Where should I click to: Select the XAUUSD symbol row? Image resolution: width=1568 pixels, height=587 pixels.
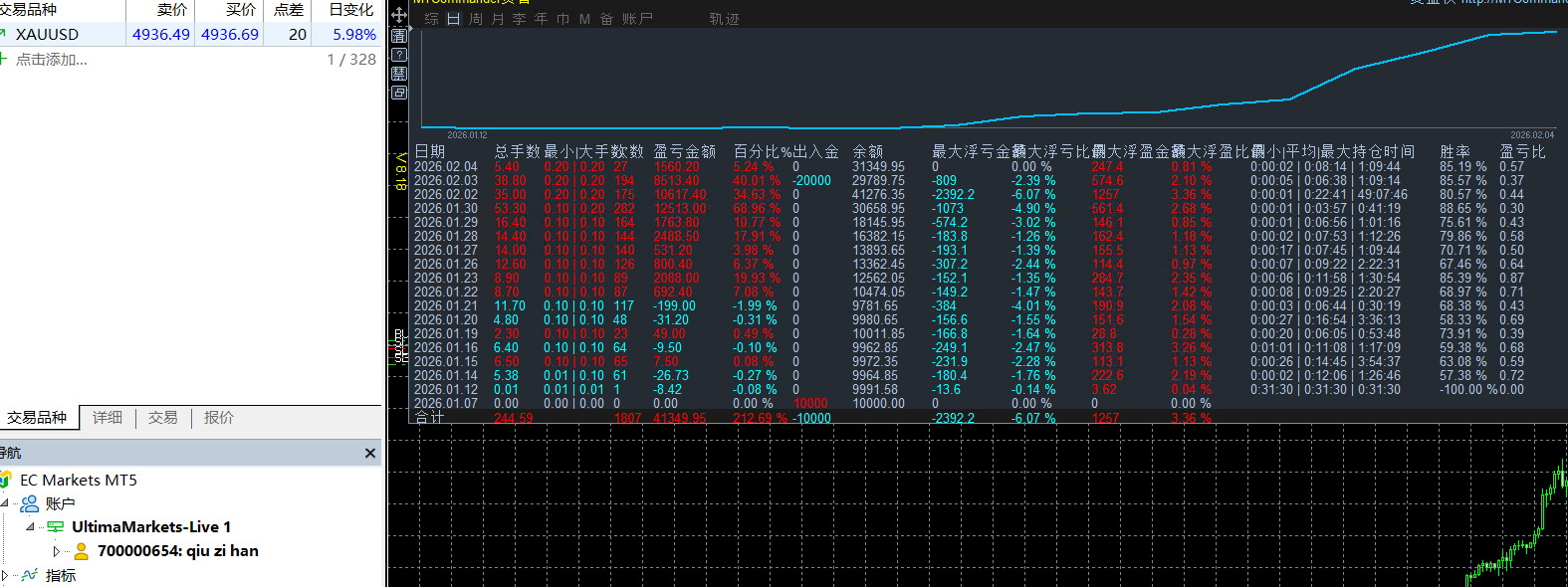click(190, 34)
